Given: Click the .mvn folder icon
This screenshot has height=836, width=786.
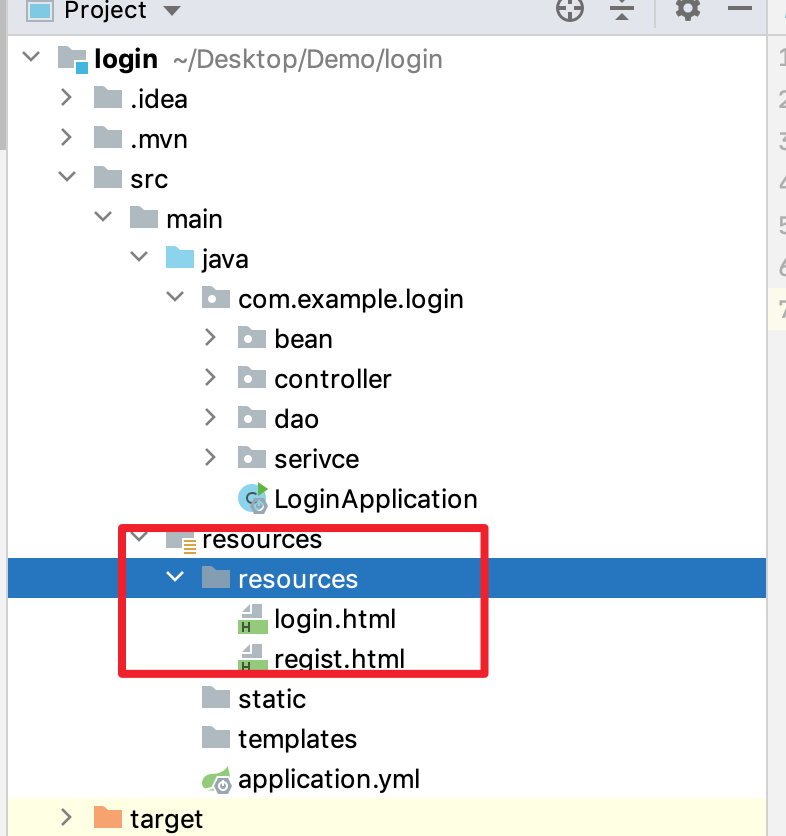Looking at the screenshot, I should pyautogui.click(x=108, y=138).
